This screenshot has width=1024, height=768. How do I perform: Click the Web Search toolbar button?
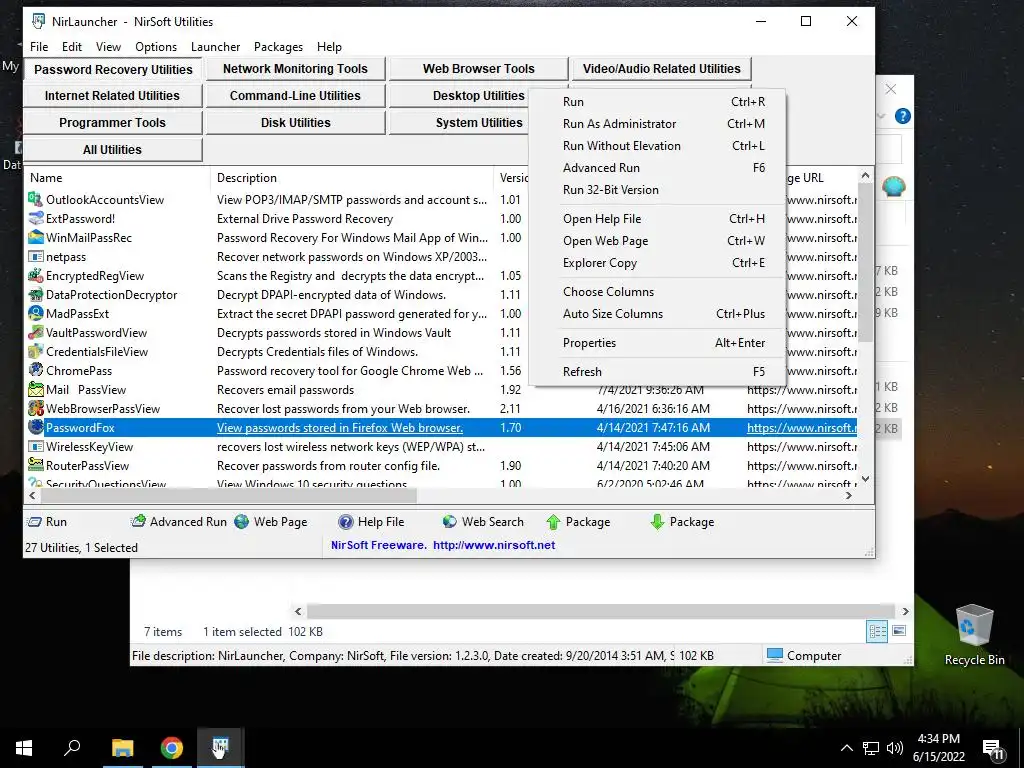(483, 522)
